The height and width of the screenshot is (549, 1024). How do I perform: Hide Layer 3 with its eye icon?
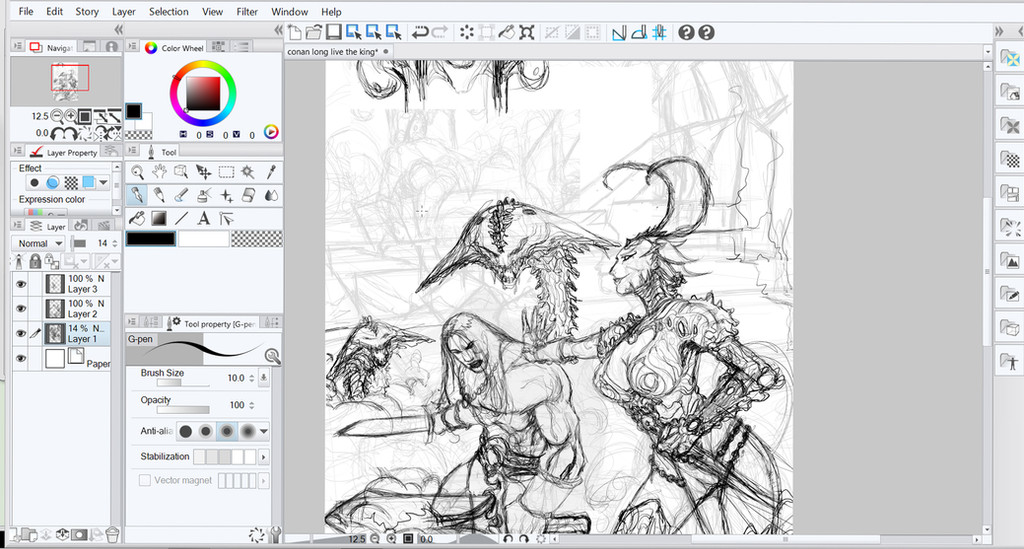coord(21,284)
